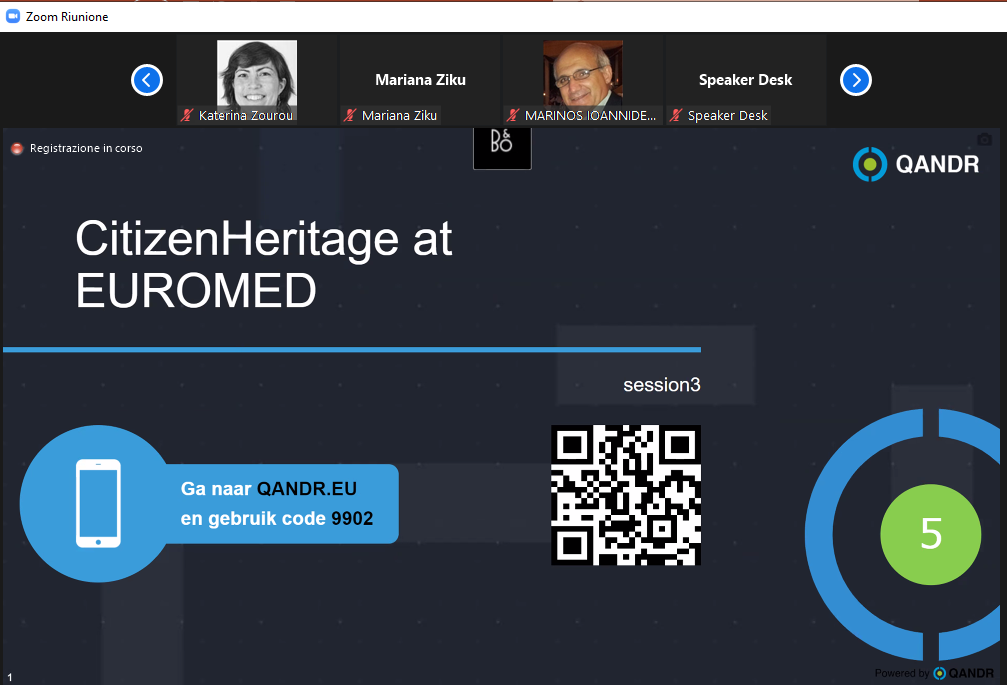The image size is (1007, 685).
Task: Show previous participants with the left arrow
Action: click(147, 80)
